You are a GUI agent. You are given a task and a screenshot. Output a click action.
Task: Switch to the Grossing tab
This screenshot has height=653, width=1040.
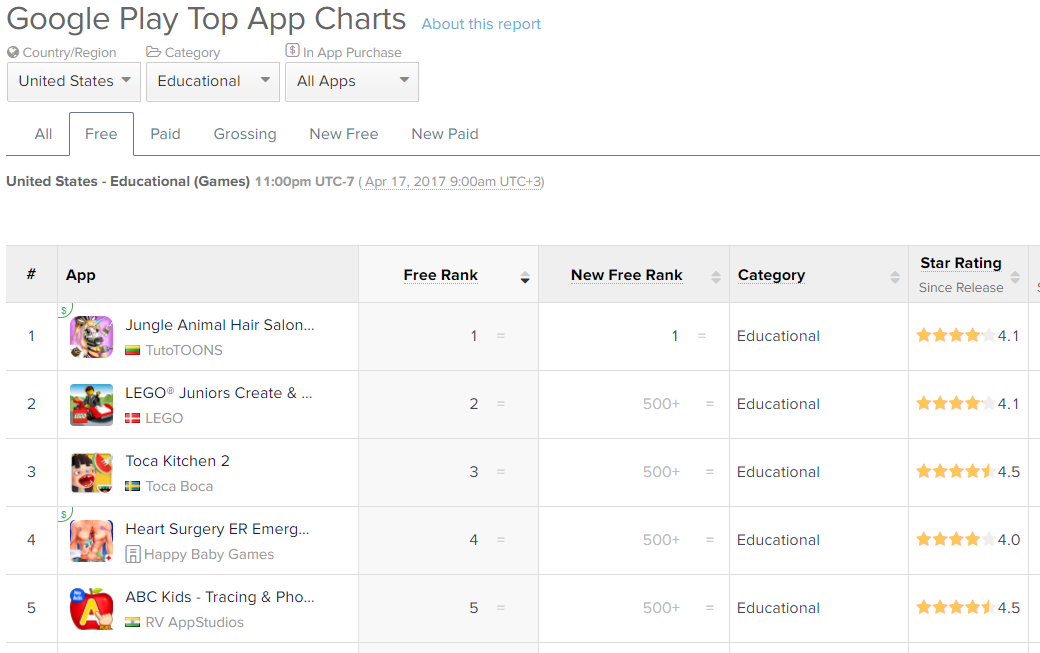tap(245, 134)
